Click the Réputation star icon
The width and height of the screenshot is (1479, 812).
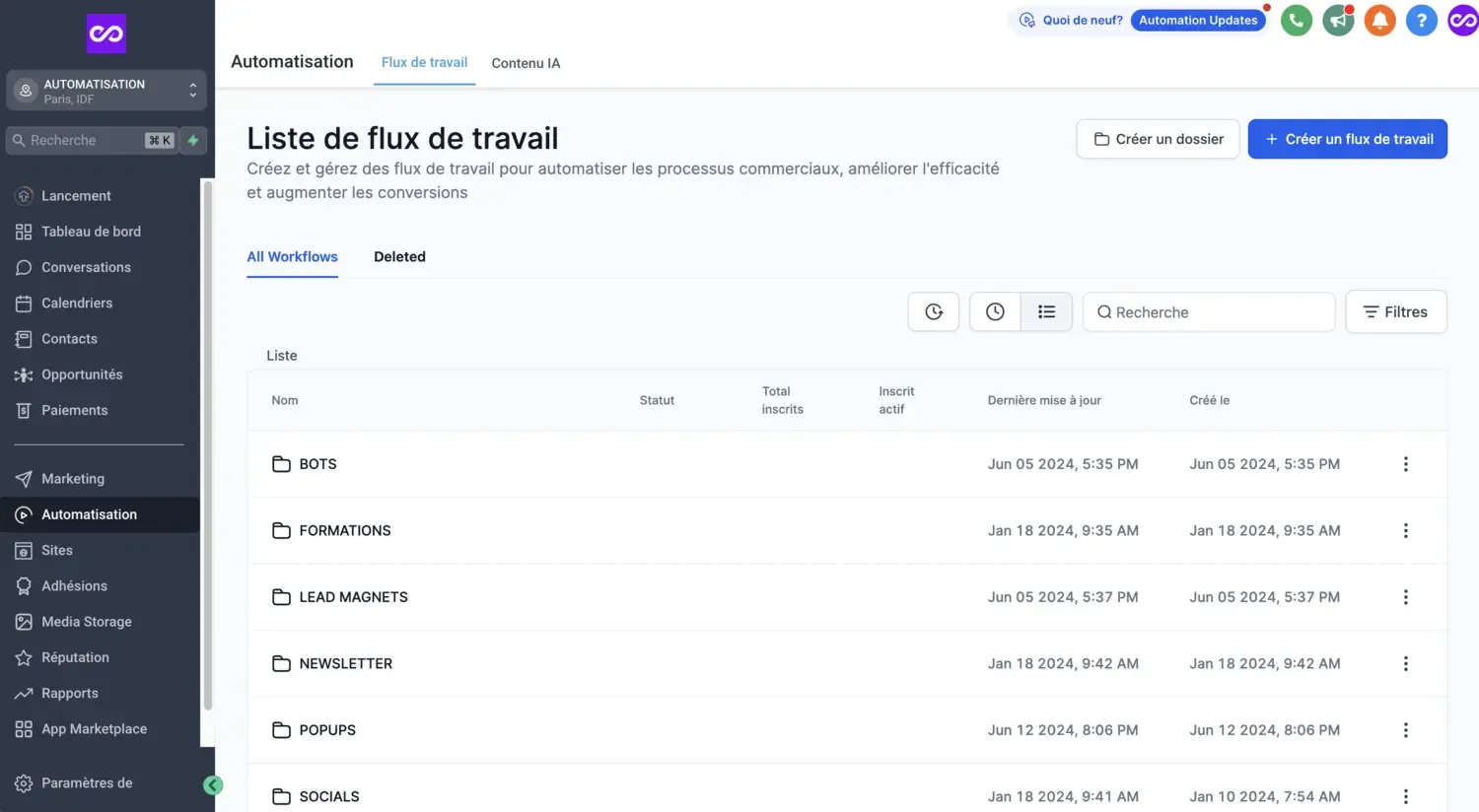24,658
